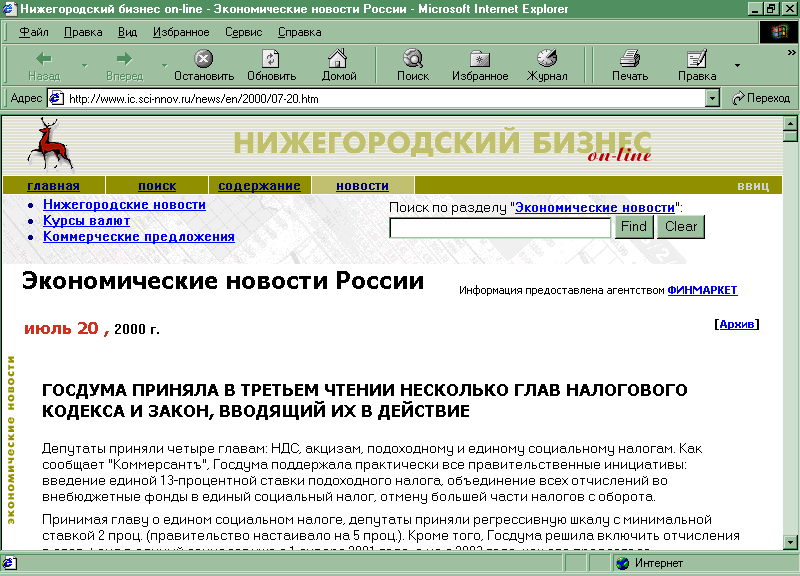Click the vertical scrollbar down arrow
This screenshot has width=800, height=576.
pos(790,540)
